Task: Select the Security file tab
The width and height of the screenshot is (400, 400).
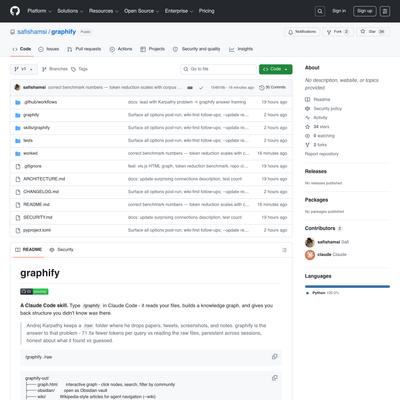Action: [x=61, y=250]
